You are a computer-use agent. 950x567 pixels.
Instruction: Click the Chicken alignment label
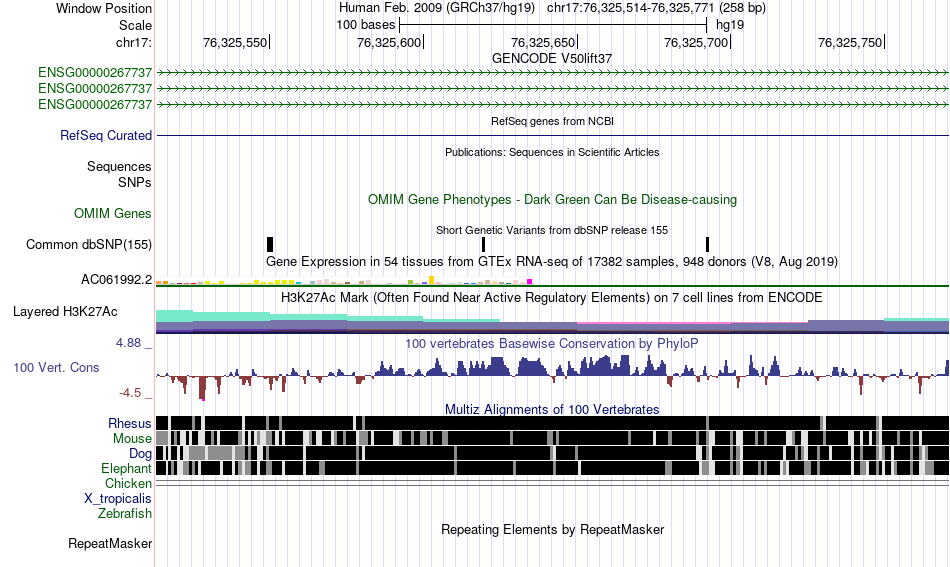coord(128,483)
